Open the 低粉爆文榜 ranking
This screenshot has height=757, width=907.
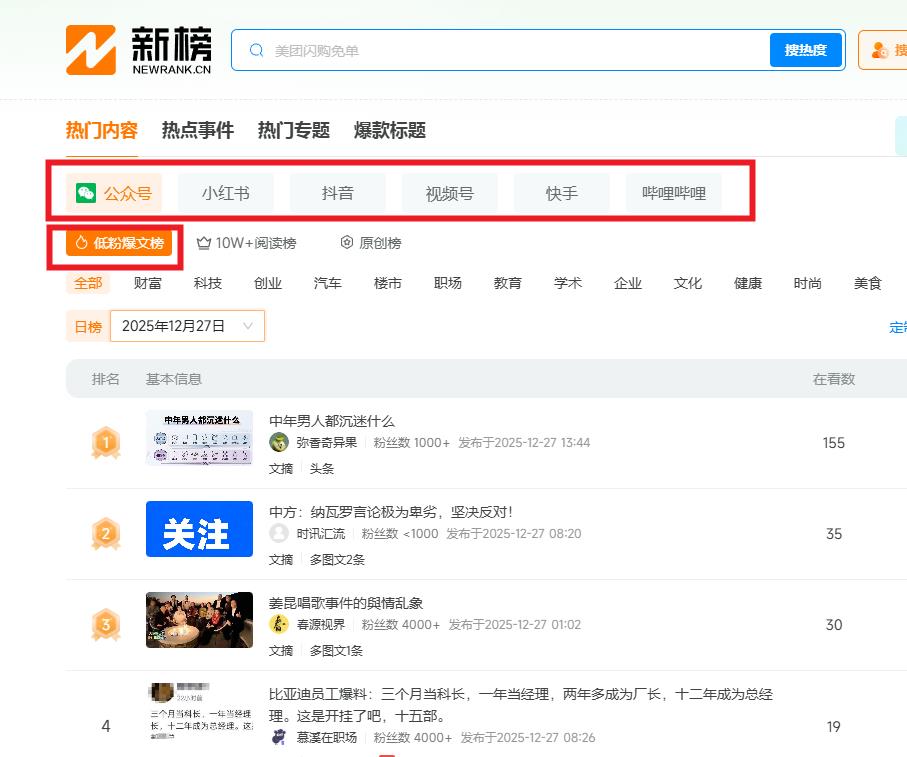[x=119, y=243]
